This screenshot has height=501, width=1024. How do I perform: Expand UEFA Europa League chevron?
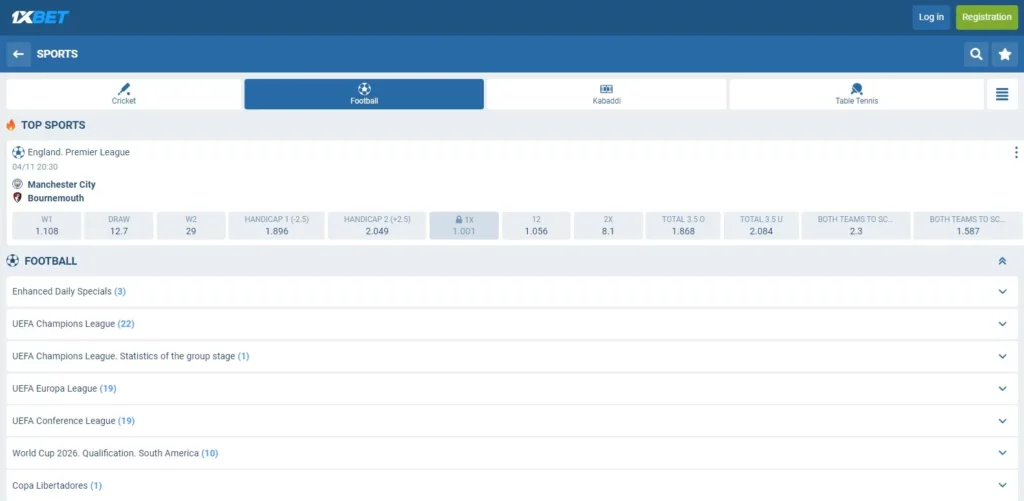tap(1002, 388)
